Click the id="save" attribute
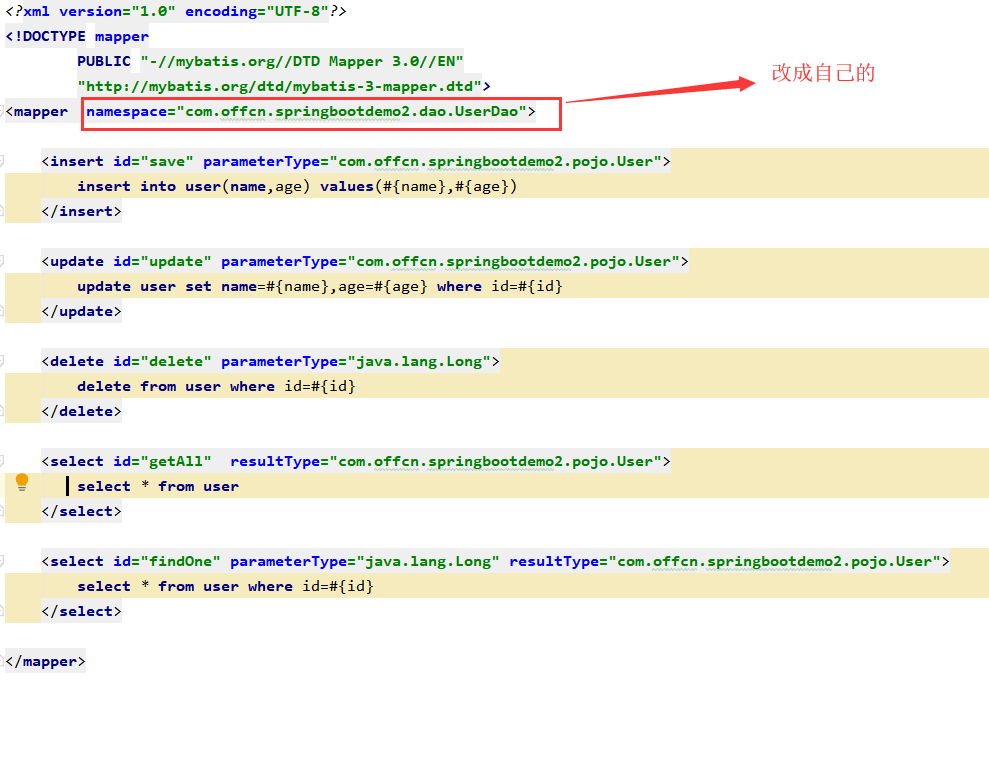Image resolution: width=989 pixels, height=757 pixels. (153, 161)
